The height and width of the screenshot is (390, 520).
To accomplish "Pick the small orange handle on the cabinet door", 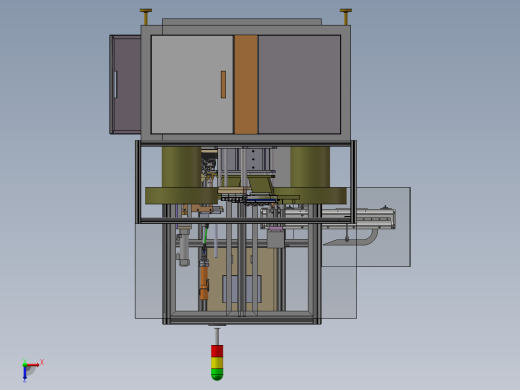I will (223, 84).
